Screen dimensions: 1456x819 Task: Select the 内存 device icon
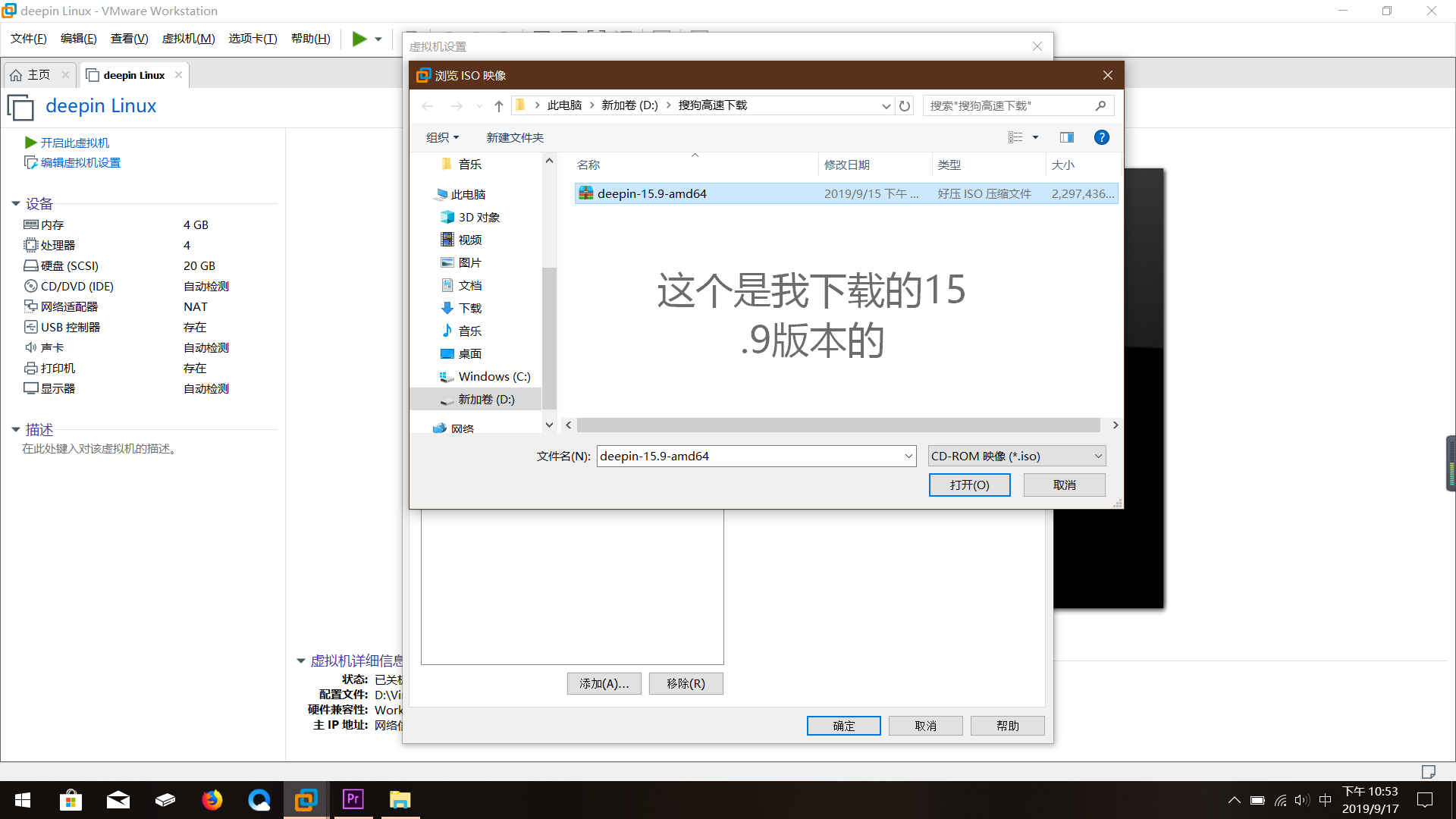[x=31, y=224]
